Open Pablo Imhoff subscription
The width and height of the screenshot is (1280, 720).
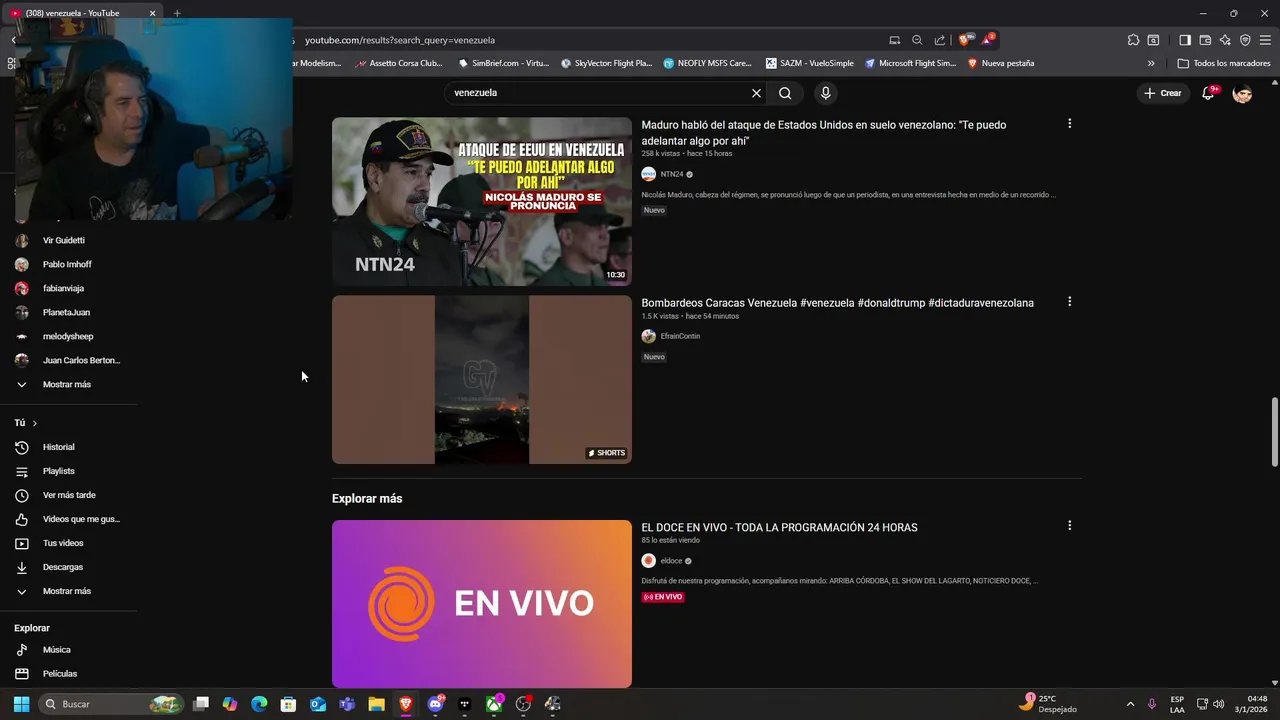click(x=67, y=265)
